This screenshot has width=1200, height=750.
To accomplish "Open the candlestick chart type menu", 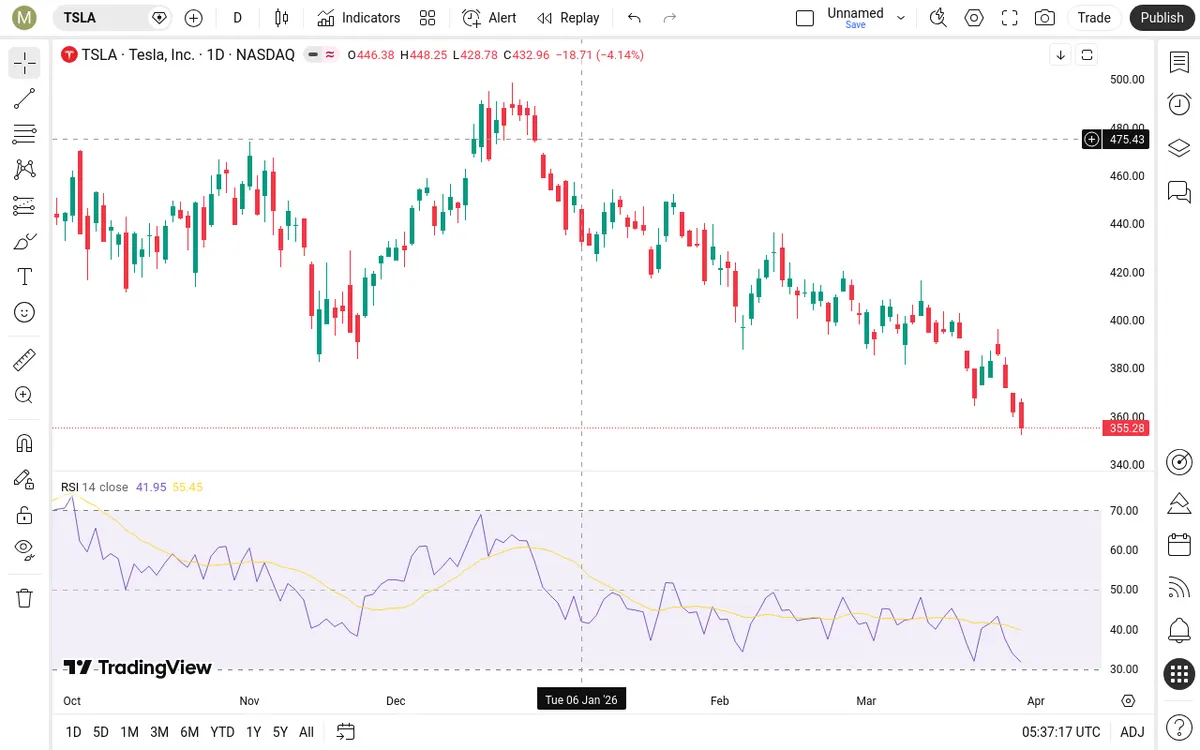I will click(x=281, y=18).
